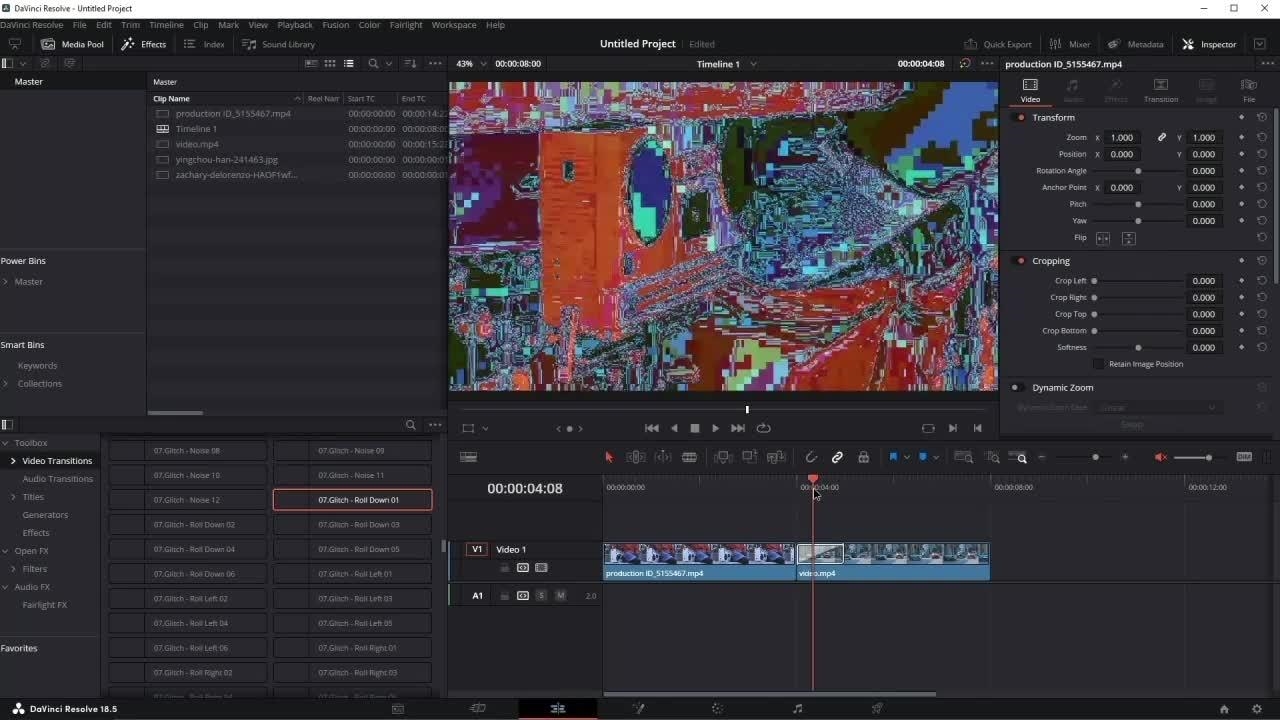Image resolution: width=1280 pixels, height=720 pixels.
Task: Activate the Selection Mode arrow tool
Action: (608, 457)
